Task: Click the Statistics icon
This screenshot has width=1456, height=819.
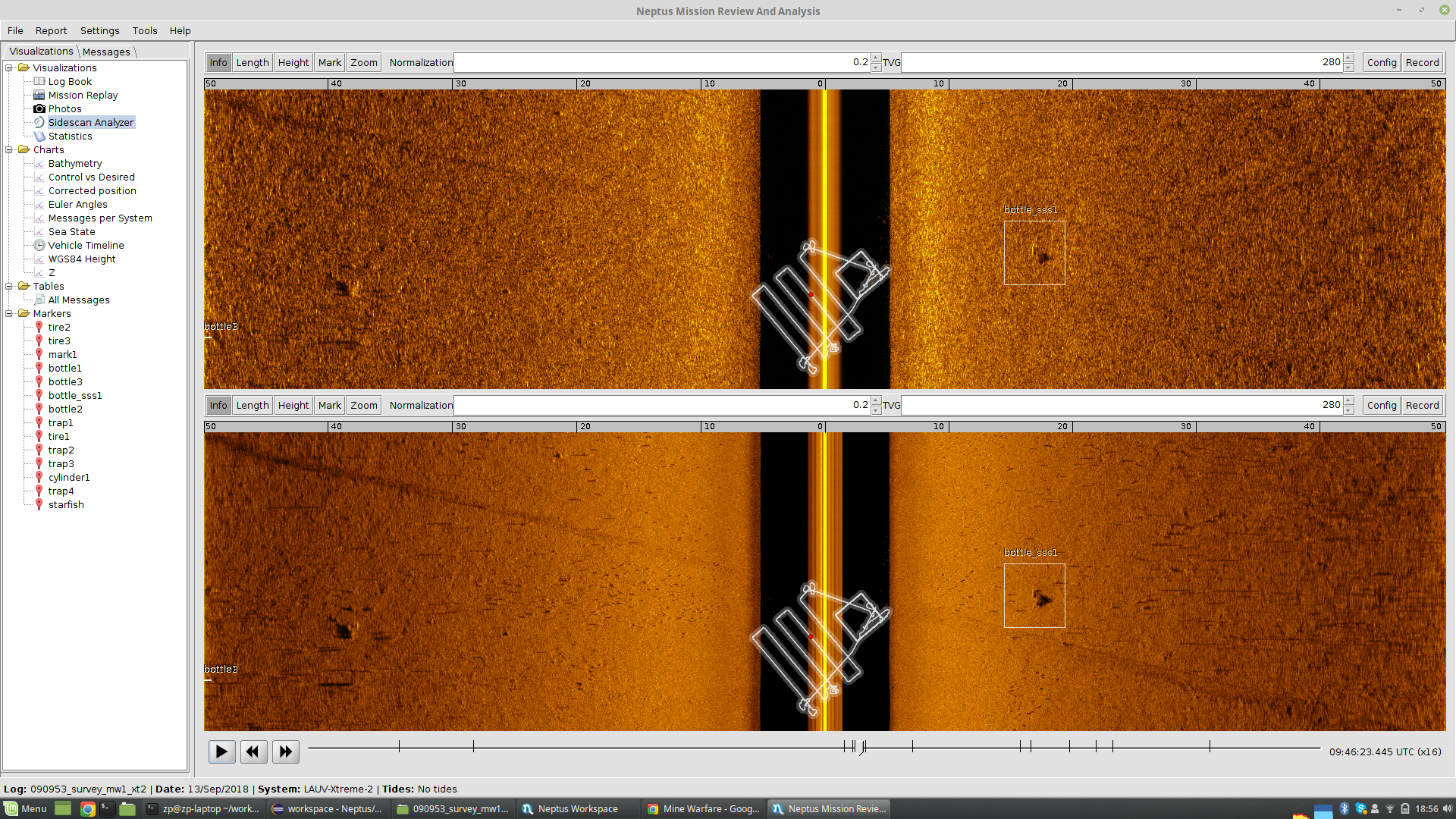Action: pos(39,136)
